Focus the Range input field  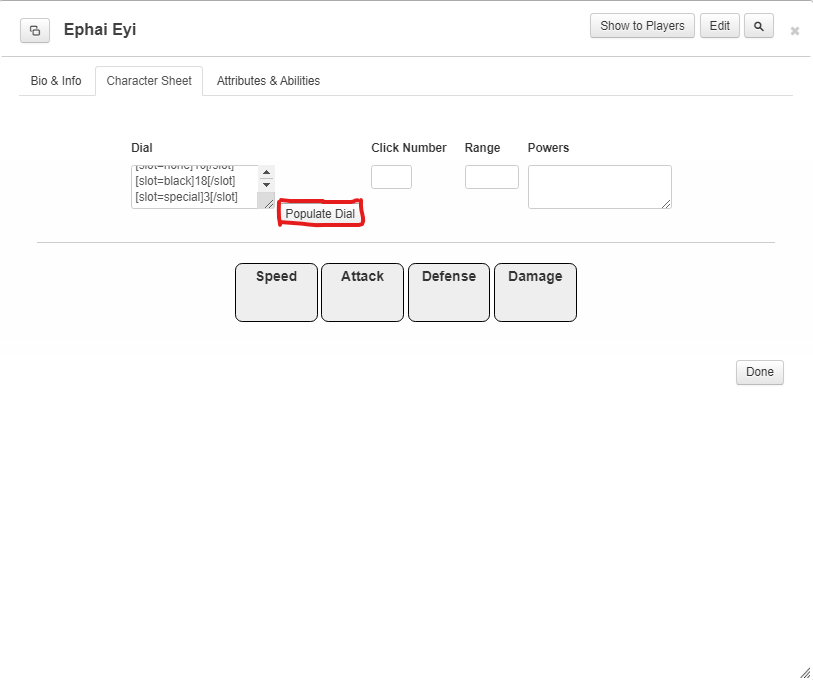(492, 177)
